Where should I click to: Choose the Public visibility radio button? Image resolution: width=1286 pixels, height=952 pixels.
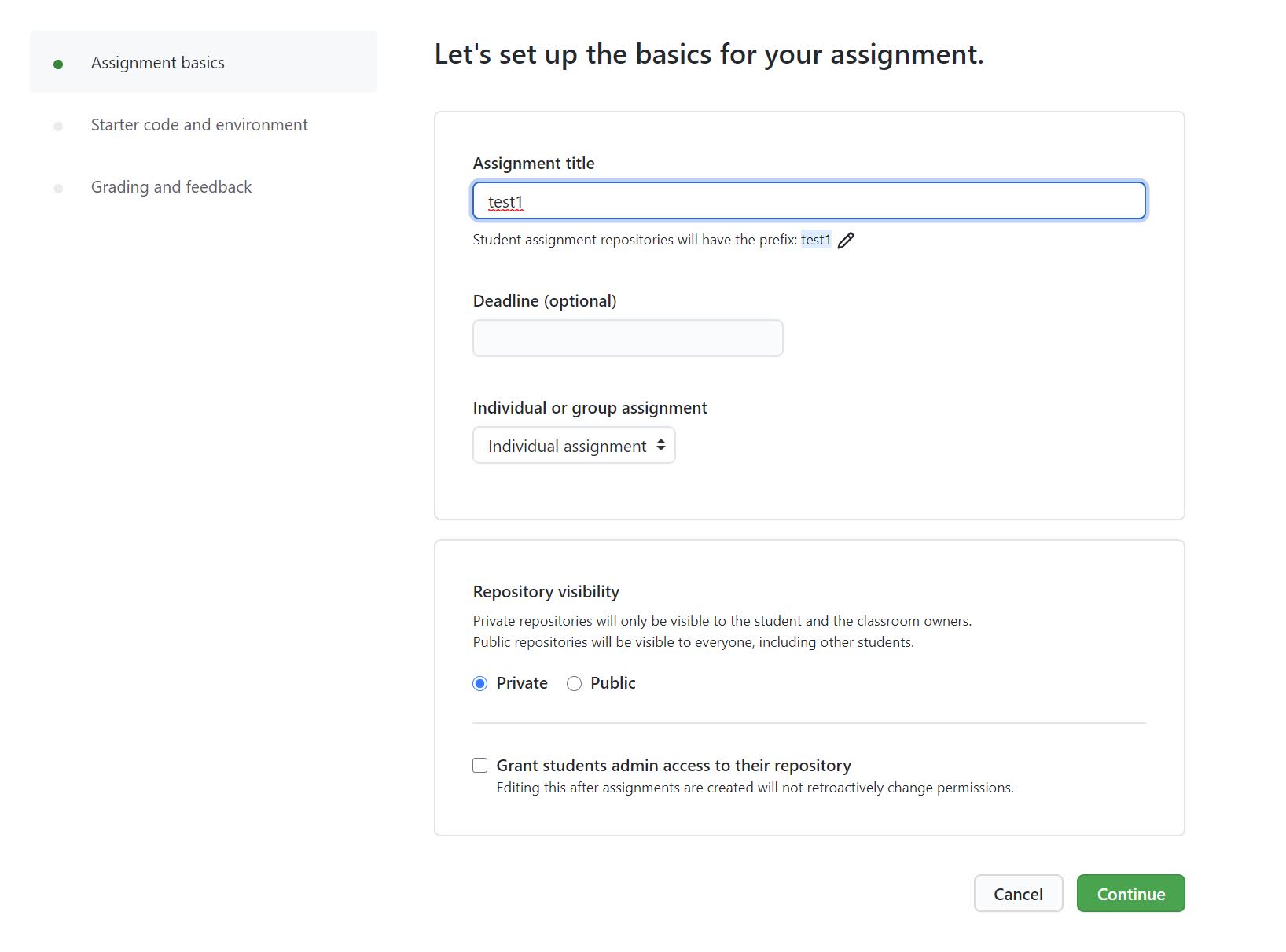pyautogui.click(x=575, y=683)
